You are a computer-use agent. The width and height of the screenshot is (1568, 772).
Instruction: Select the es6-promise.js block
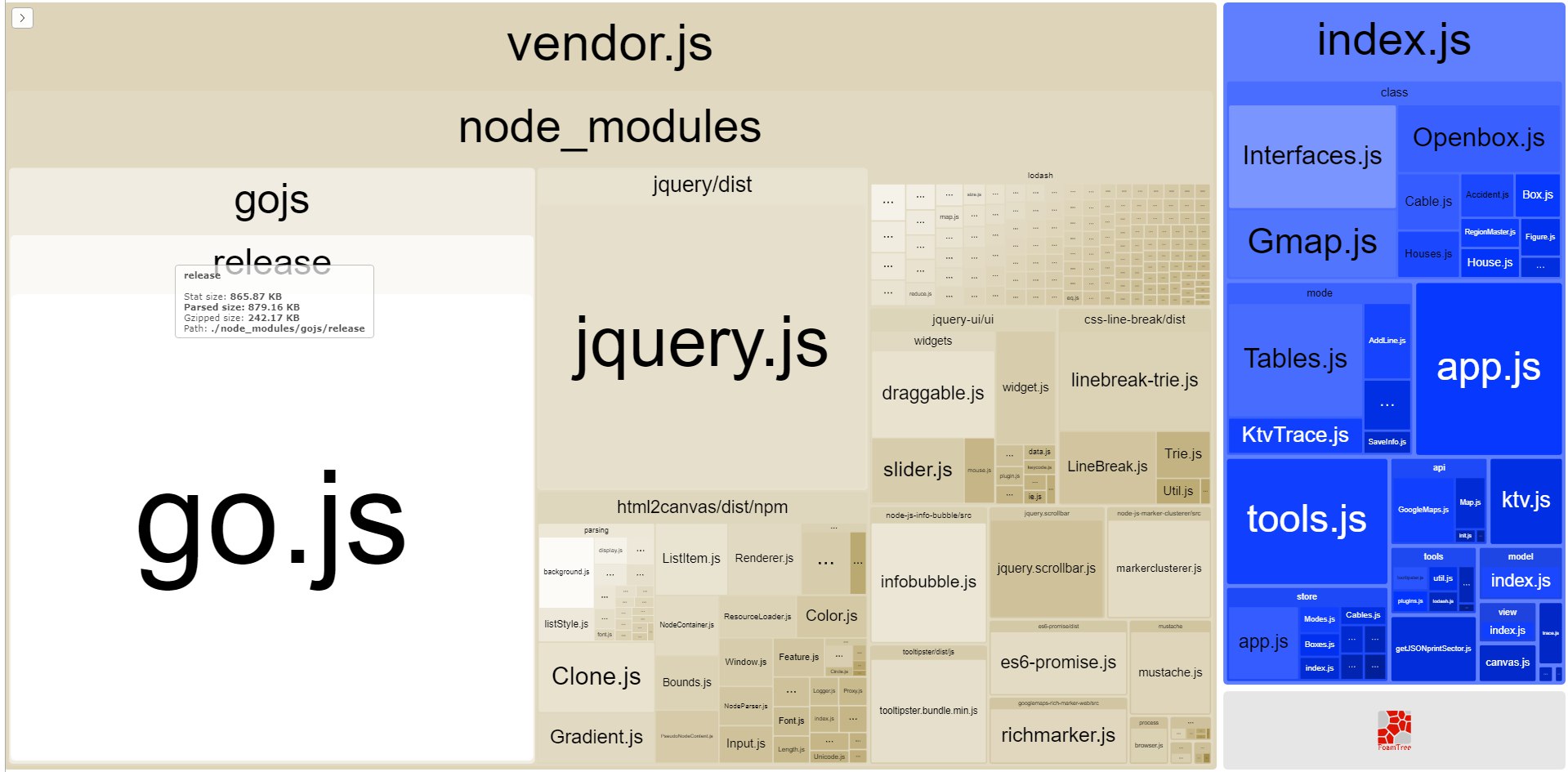1058,663
